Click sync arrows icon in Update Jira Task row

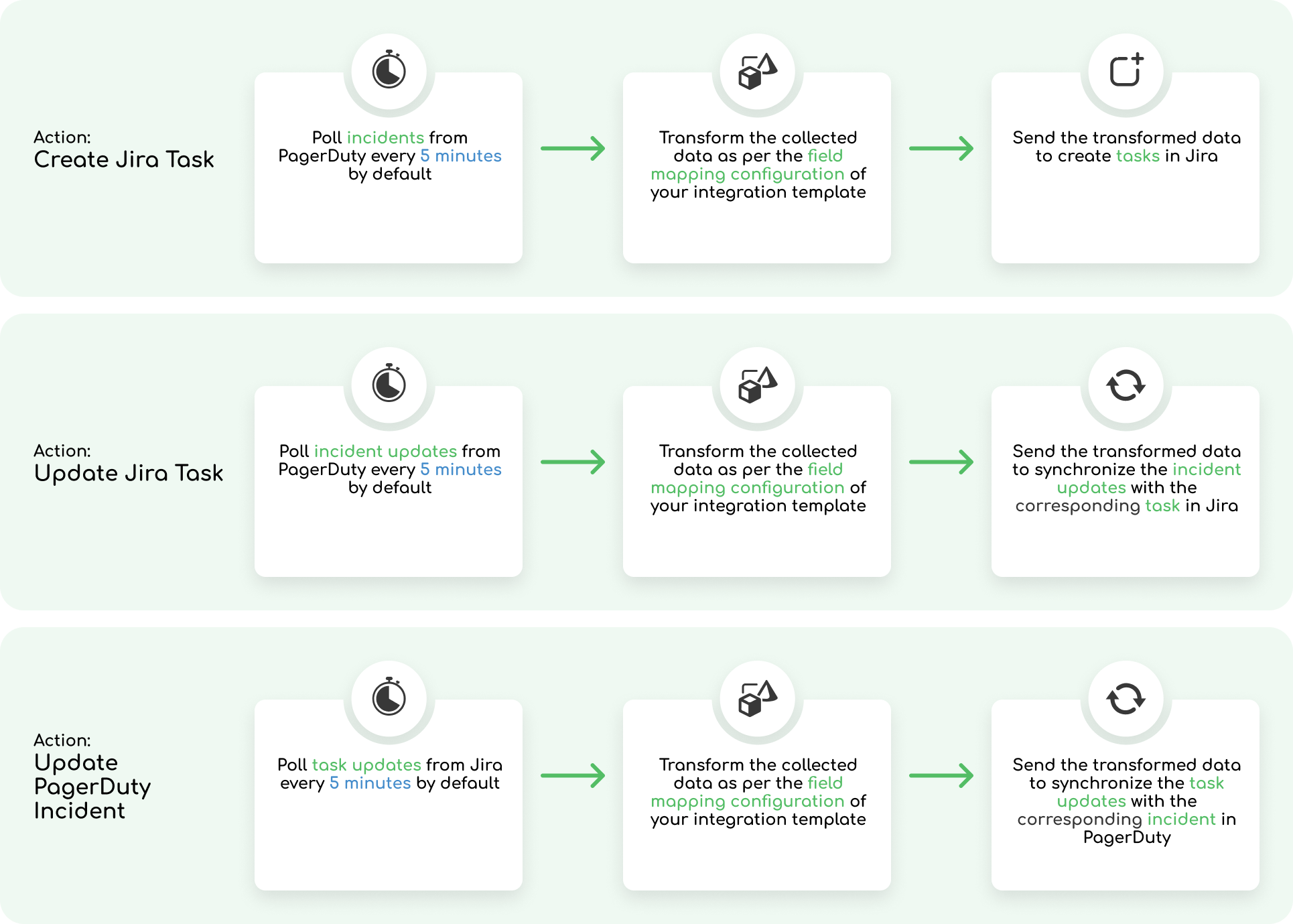(1126, 385)
